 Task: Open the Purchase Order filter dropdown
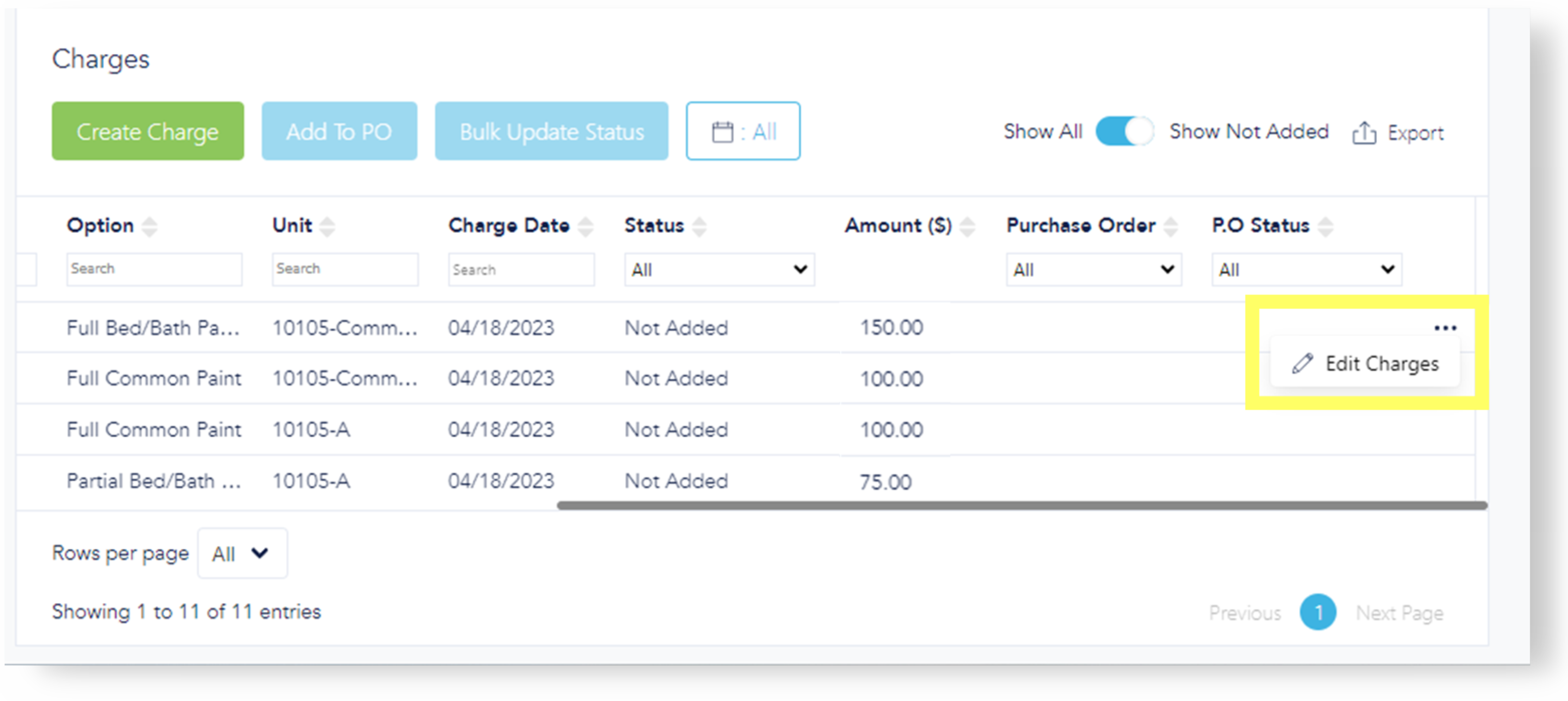pyautogui.click(x=1093, y=270)
